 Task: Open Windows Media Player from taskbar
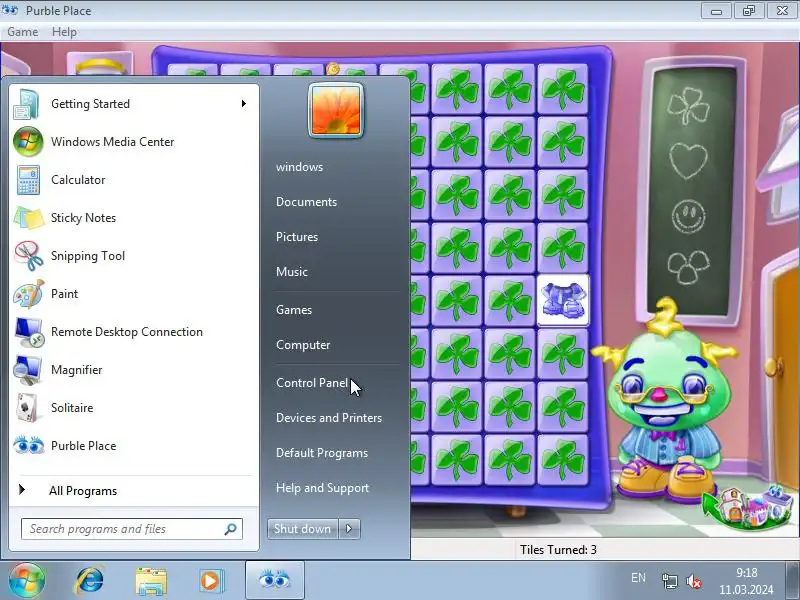[x=211, y=581]
